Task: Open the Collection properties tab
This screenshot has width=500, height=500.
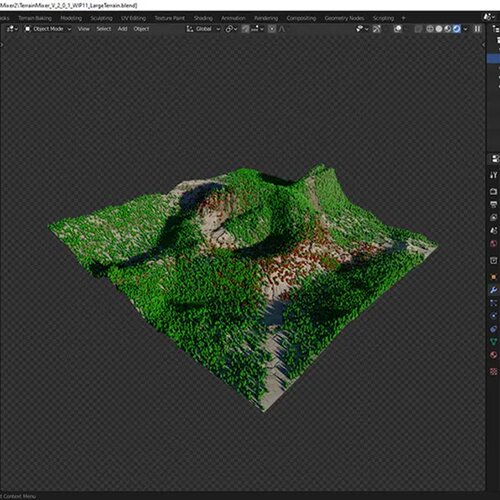Action: 494,260
